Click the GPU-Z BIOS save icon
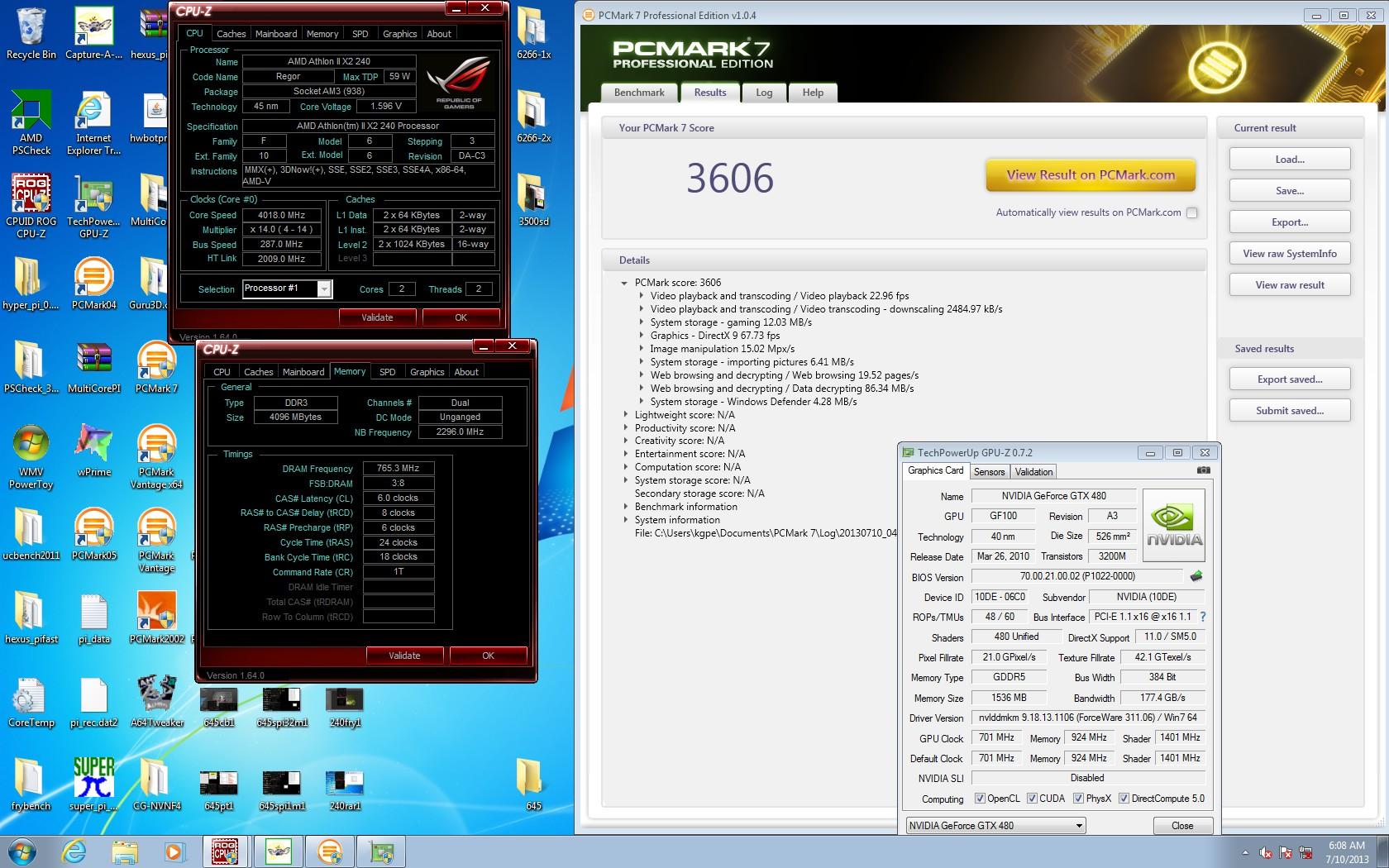1389x868 pixels. coord(1196,576)
